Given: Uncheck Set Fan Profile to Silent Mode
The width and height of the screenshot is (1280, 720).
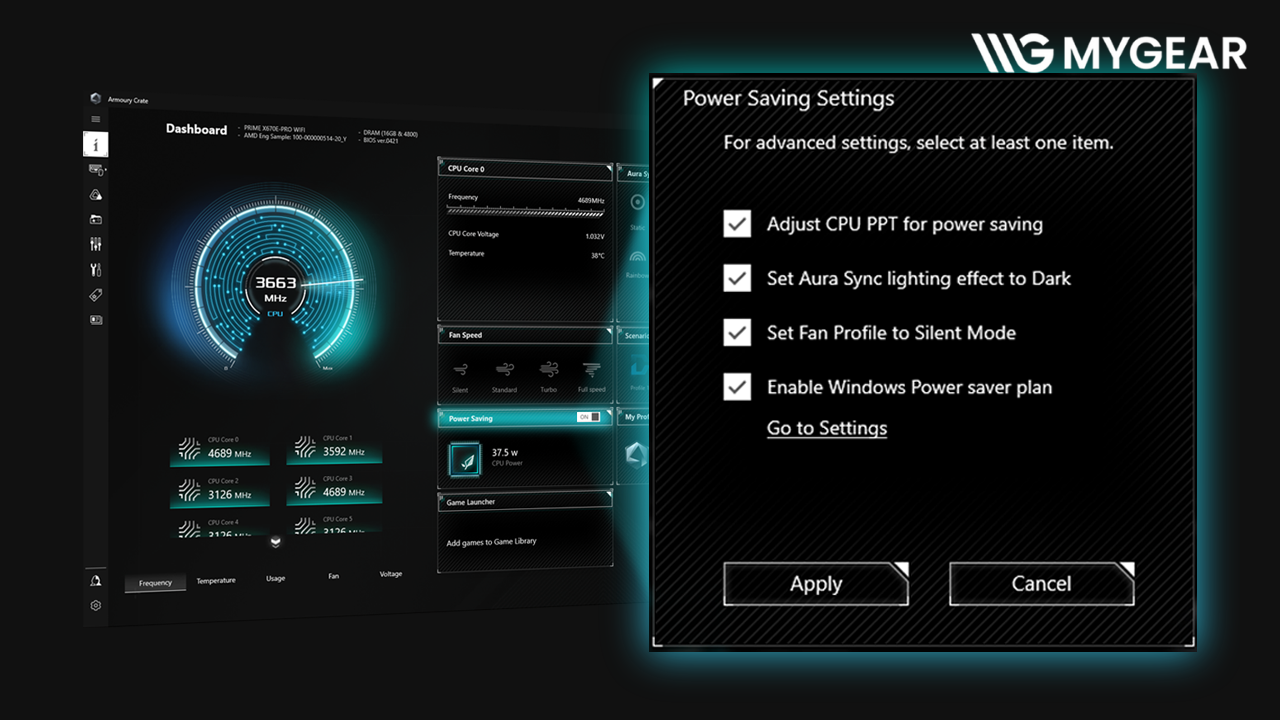Looking at the screenshot, I should (737, 332).
